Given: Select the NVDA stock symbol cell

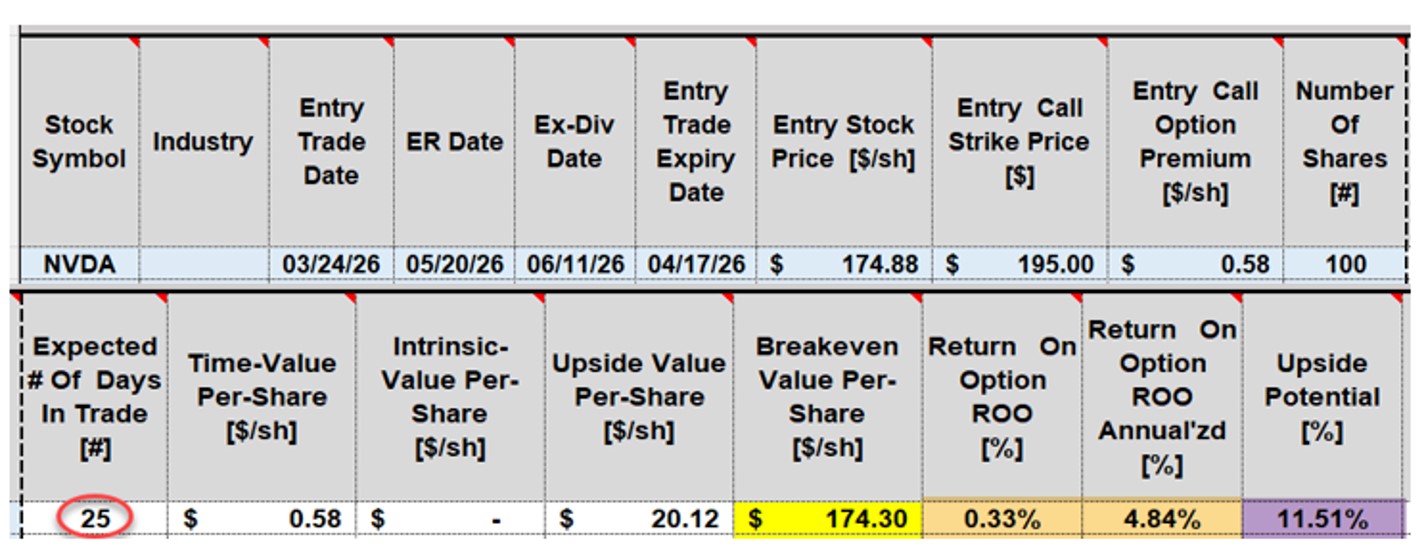Looking at the screenshot, I should 79,264.
